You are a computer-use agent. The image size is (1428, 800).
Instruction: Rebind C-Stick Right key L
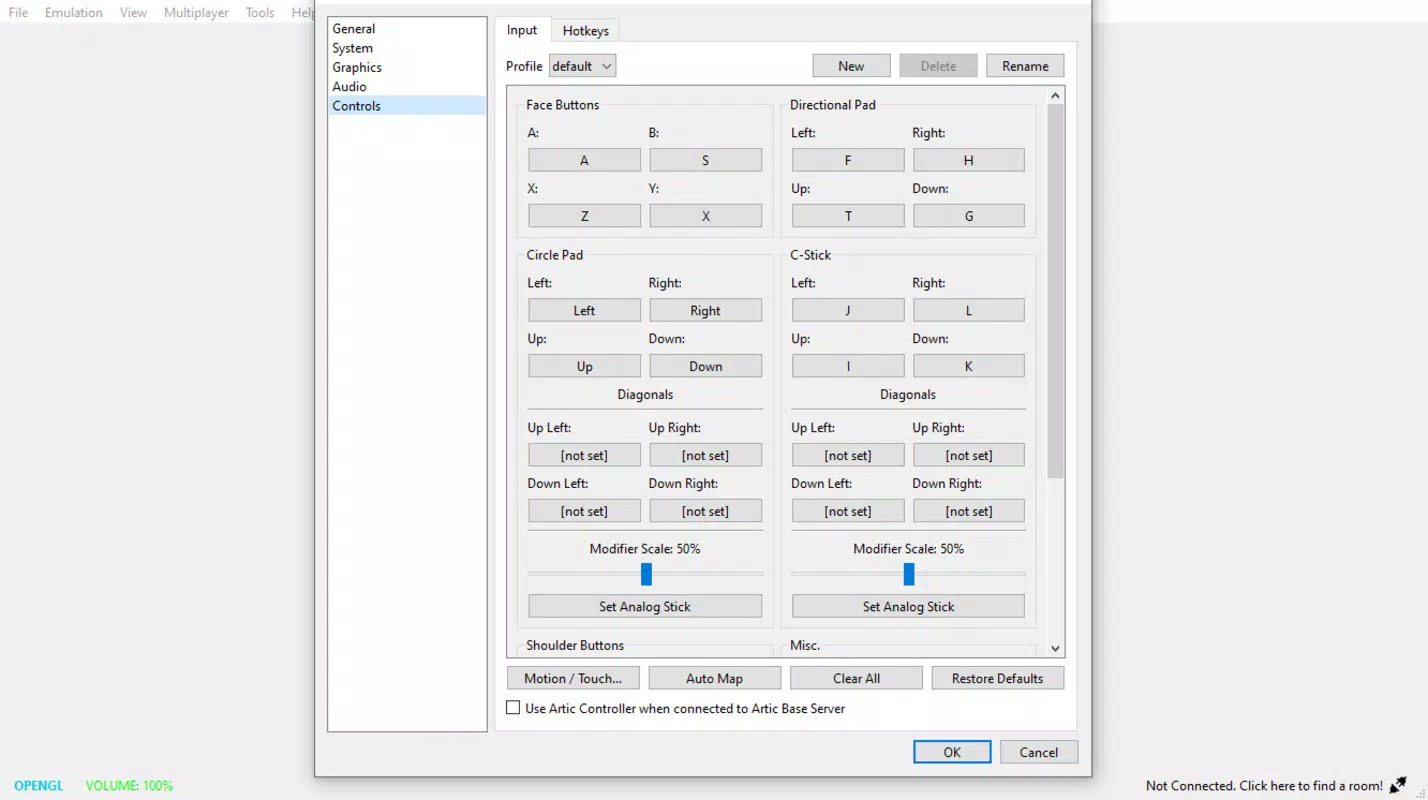pos(968,310)
